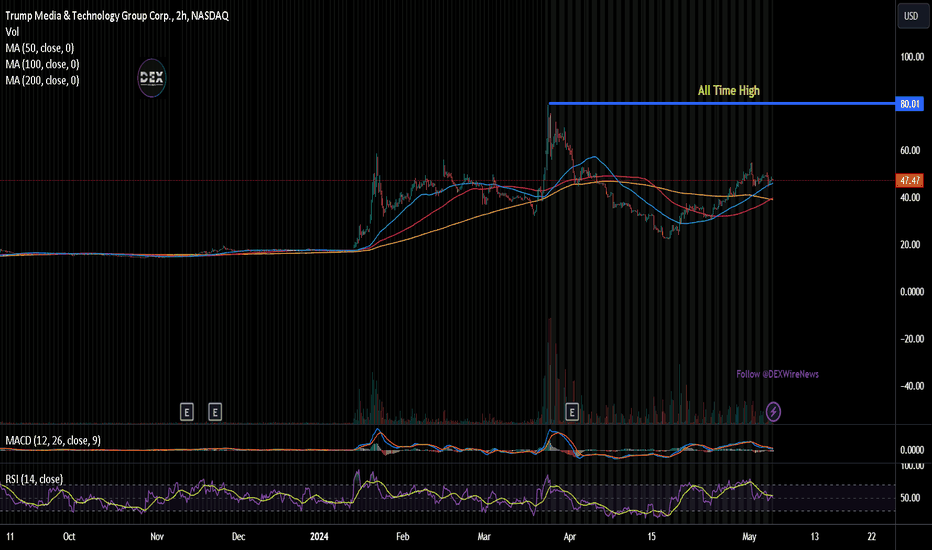Image resolution: width=932 pixels, height=550 pixels.
Task: Click the DEX logo badge
Action: 152,78
